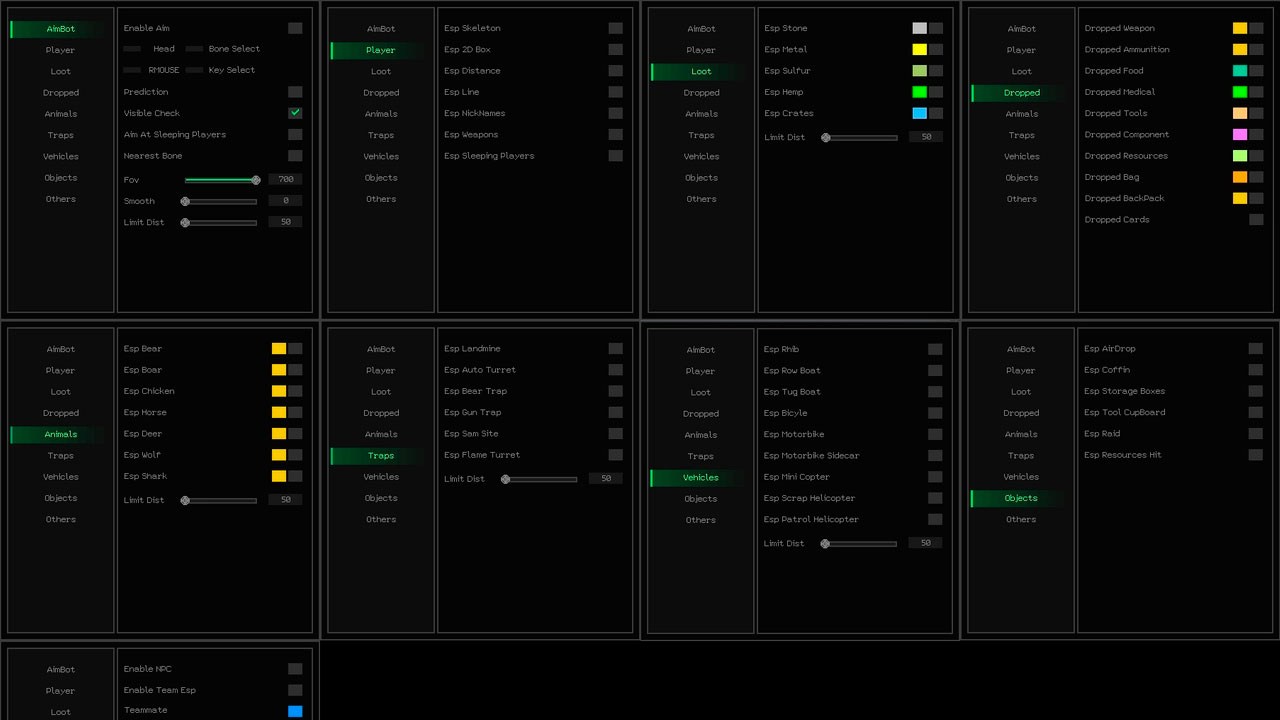Open the Esp Bear color swatch
Viewport: 1280px width, 720px height.
click(279, 349)
